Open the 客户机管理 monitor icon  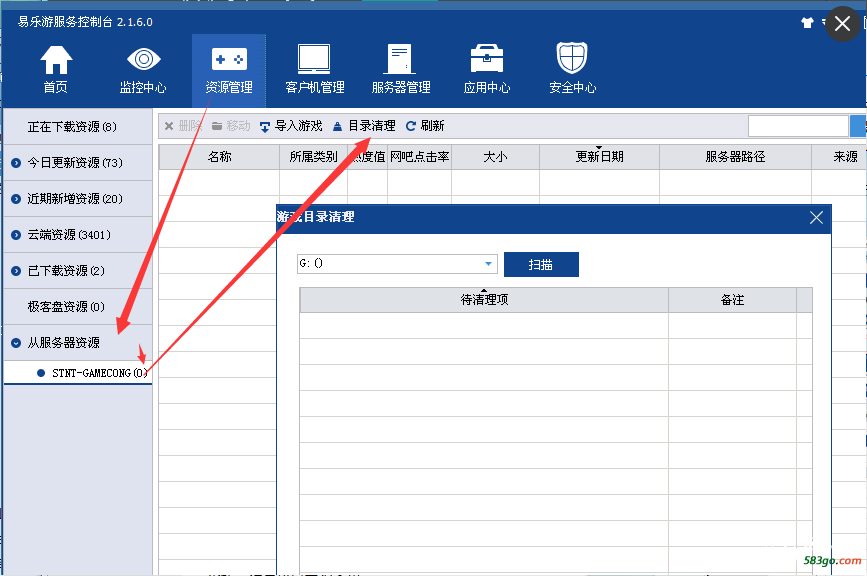click(x=314, y=59)
